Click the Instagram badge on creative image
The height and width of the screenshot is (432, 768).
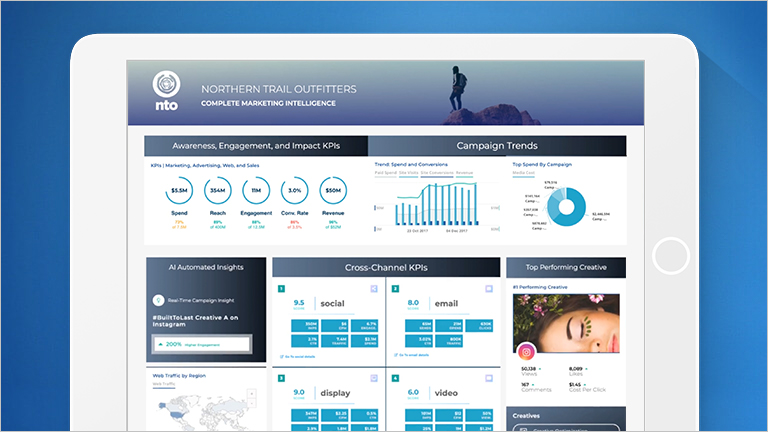pyautogui.click(x=526, y=352)
